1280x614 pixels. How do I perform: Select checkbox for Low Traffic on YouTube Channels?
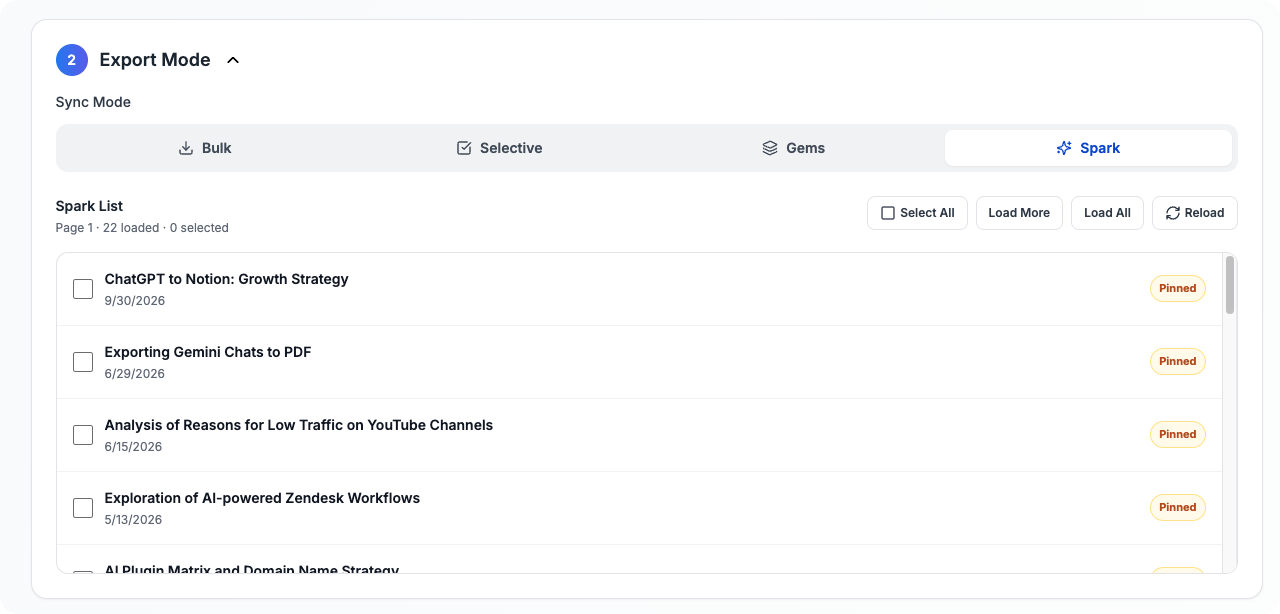[83, 435]
